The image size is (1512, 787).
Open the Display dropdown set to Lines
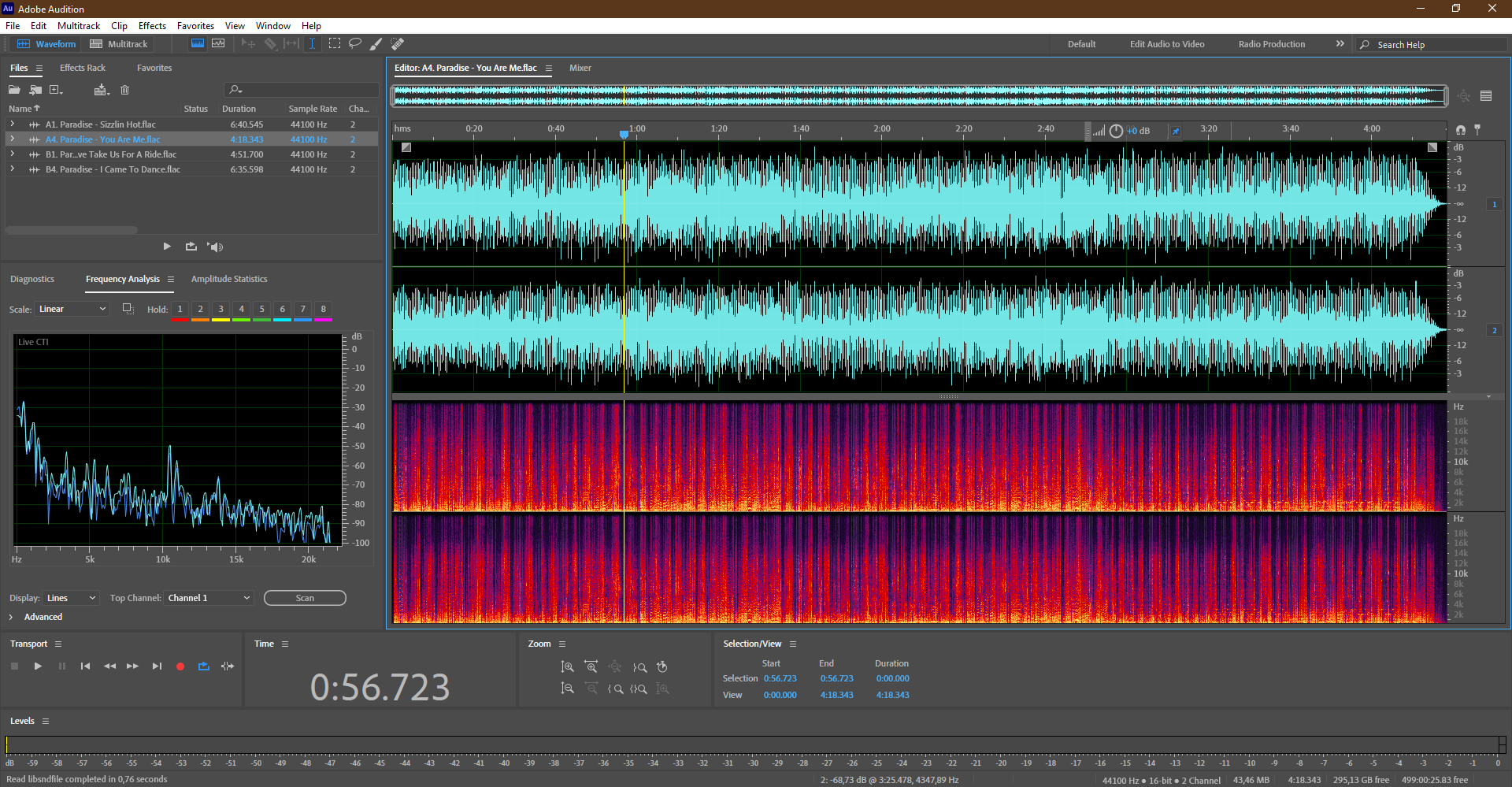click(71, 598)
